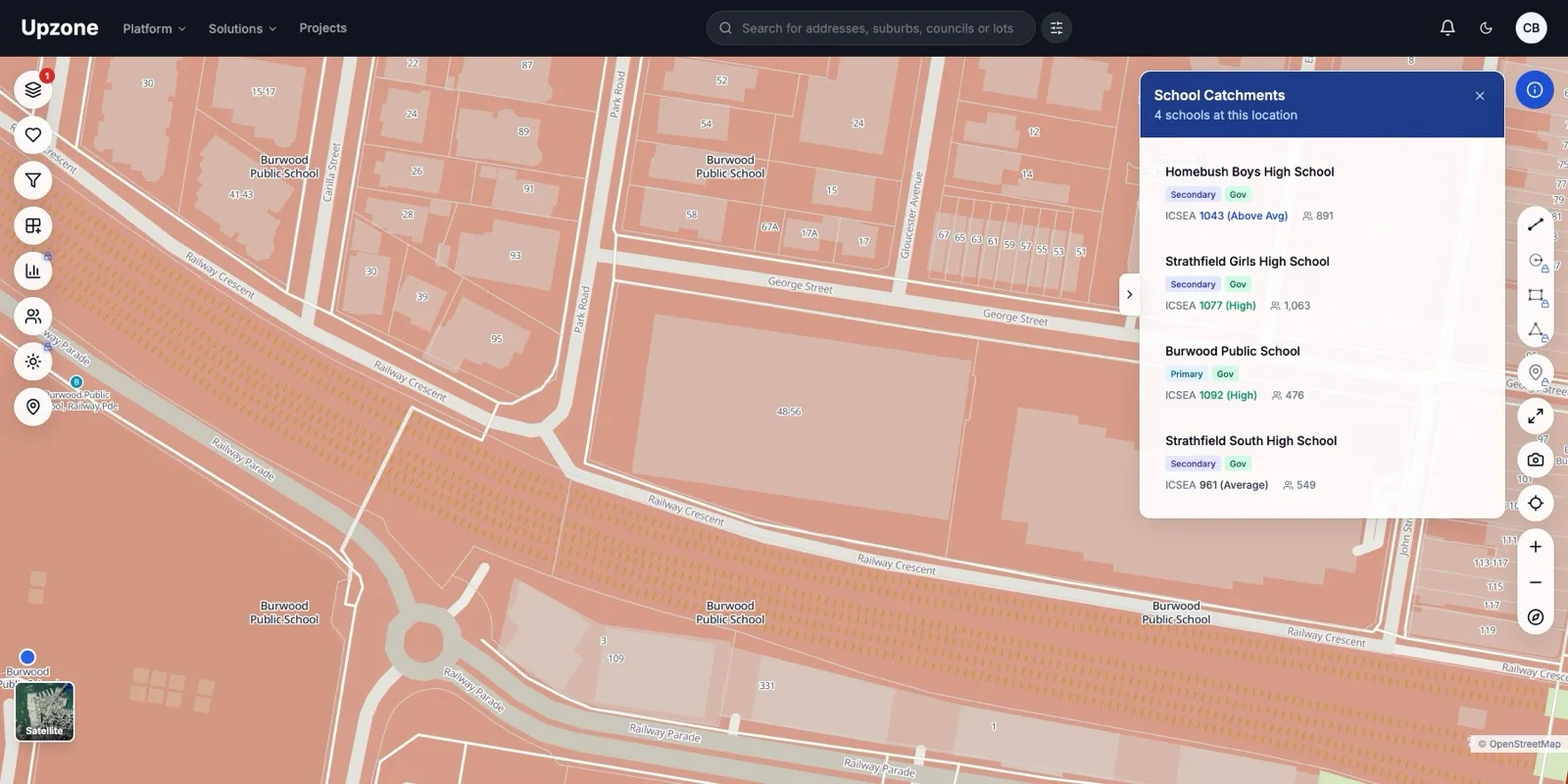Open notifications bell

pos(1447,28)
